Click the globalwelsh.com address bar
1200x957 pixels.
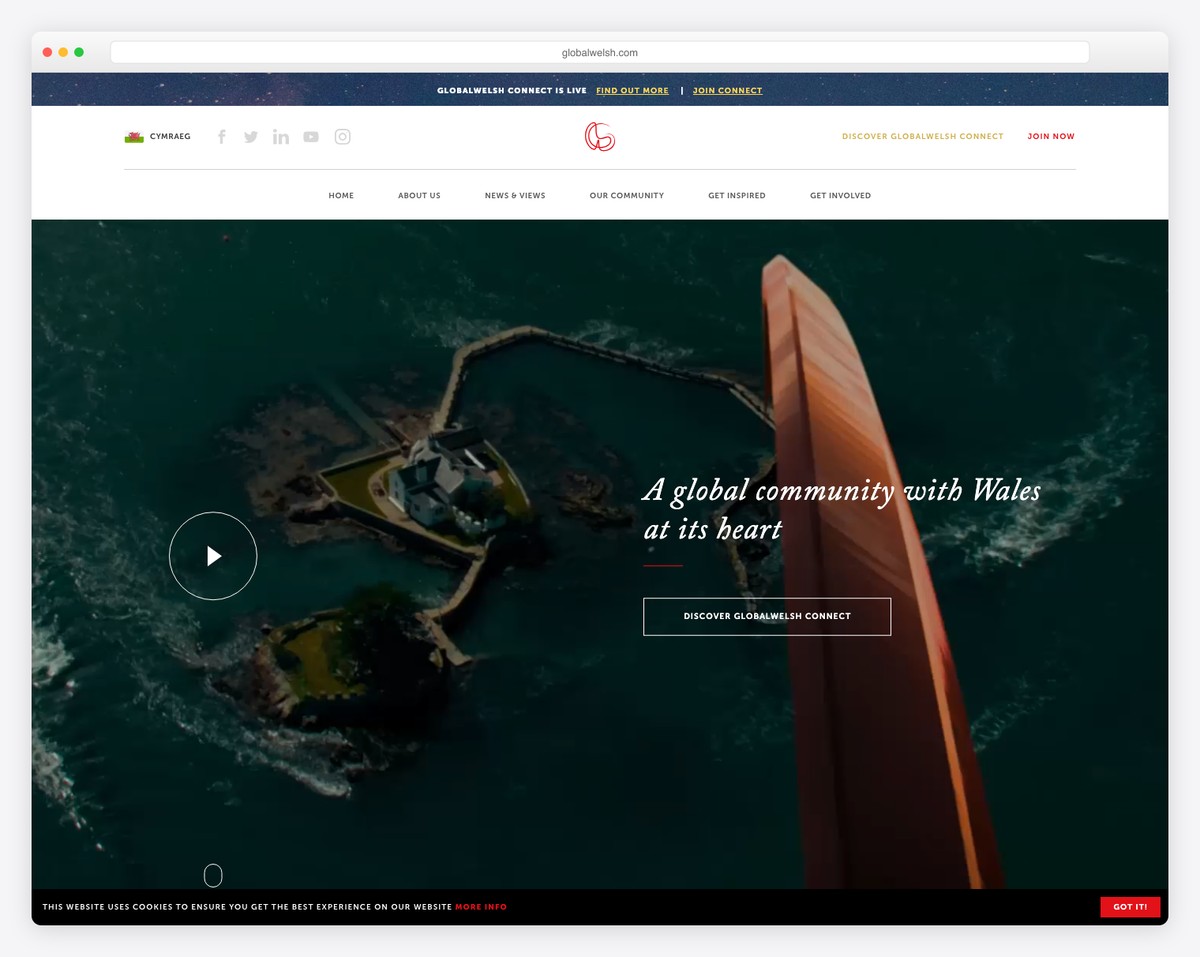click(x=600, y=53)
